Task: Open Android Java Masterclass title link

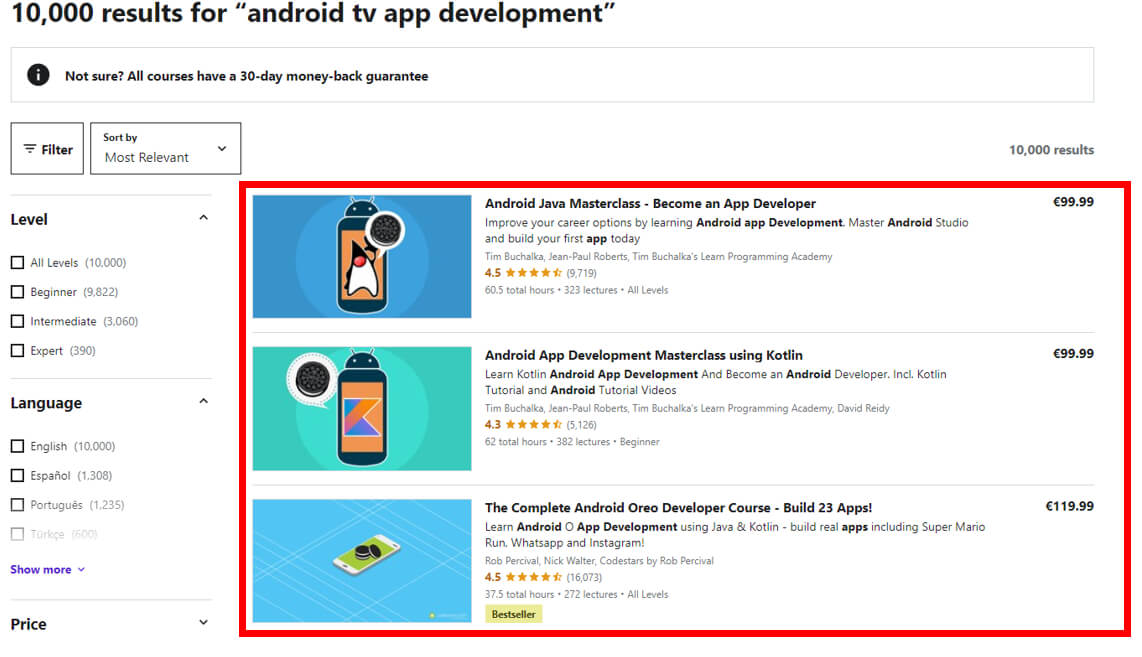Action: click(650, 203)
